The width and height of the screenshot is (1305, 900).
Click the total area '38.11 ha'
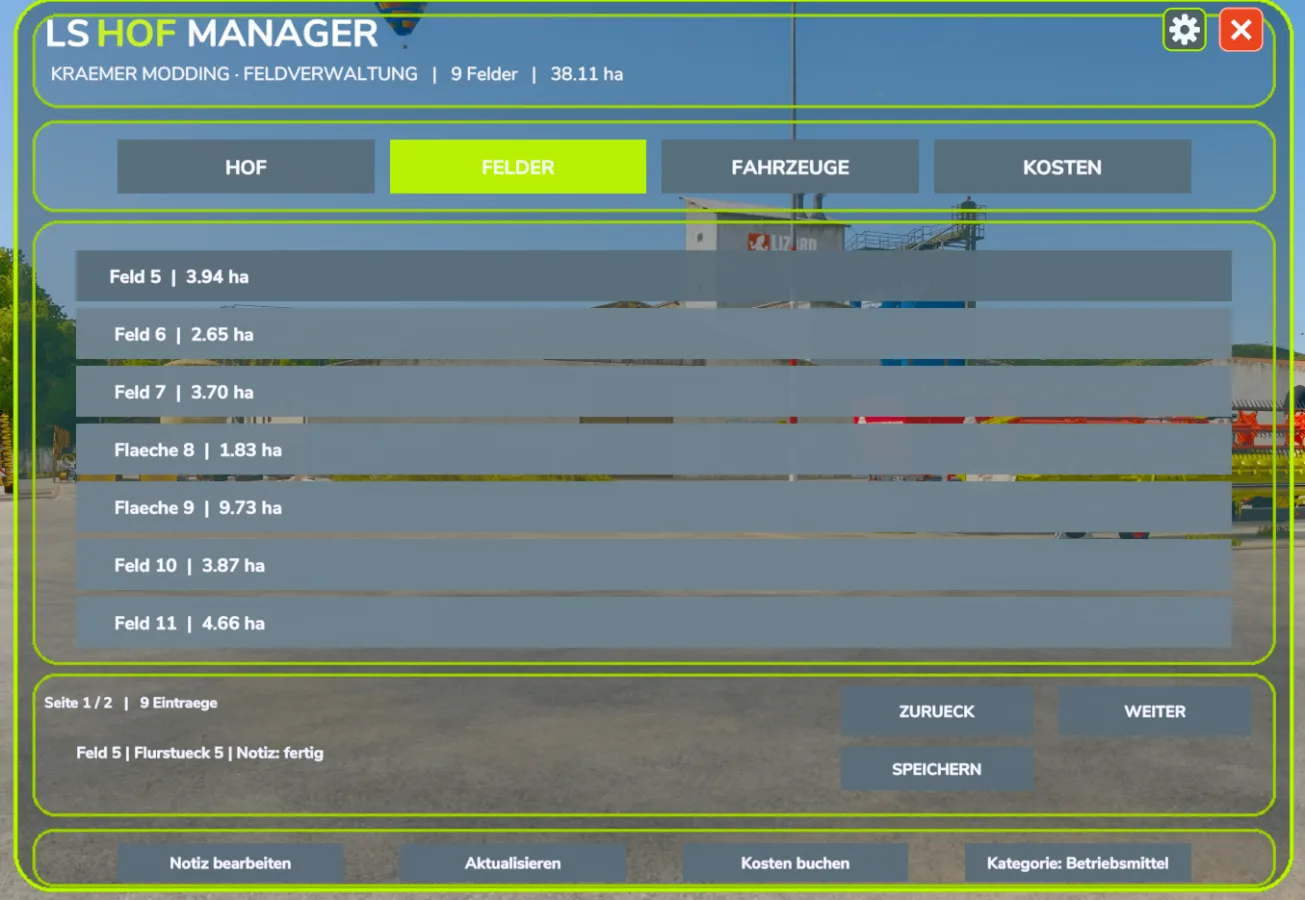coord(587,74)
